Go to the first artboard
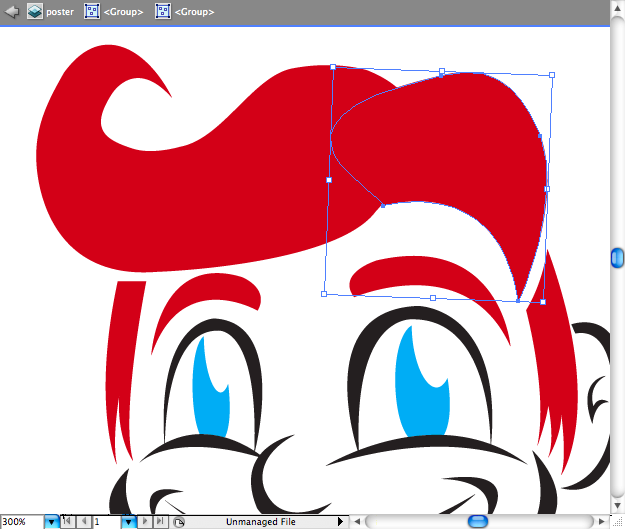The height and width of the screenshot is (529, 625). point(68,521)
